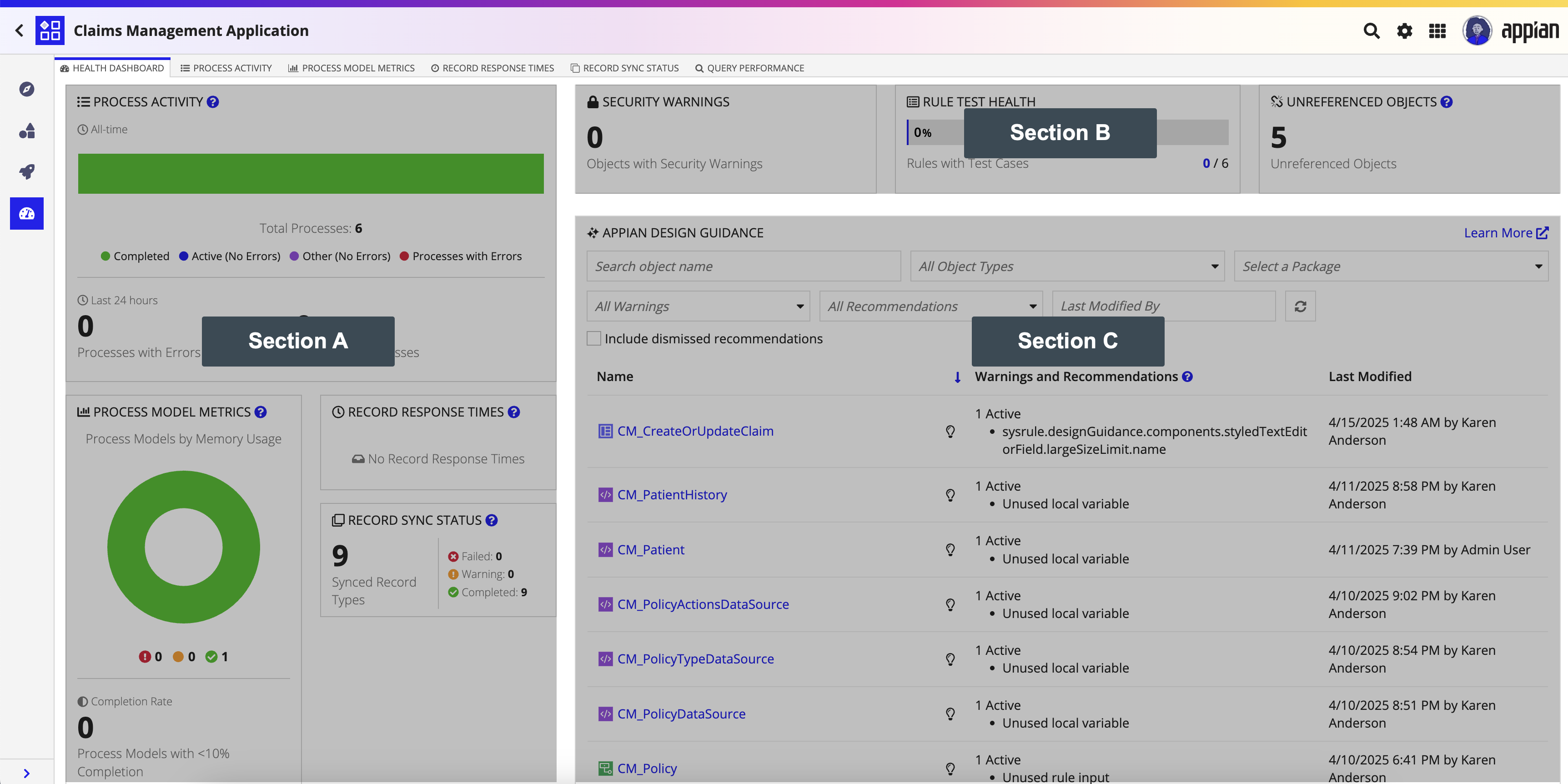Click help icon beside Warnings and Recommendations

pos(1187,377)
